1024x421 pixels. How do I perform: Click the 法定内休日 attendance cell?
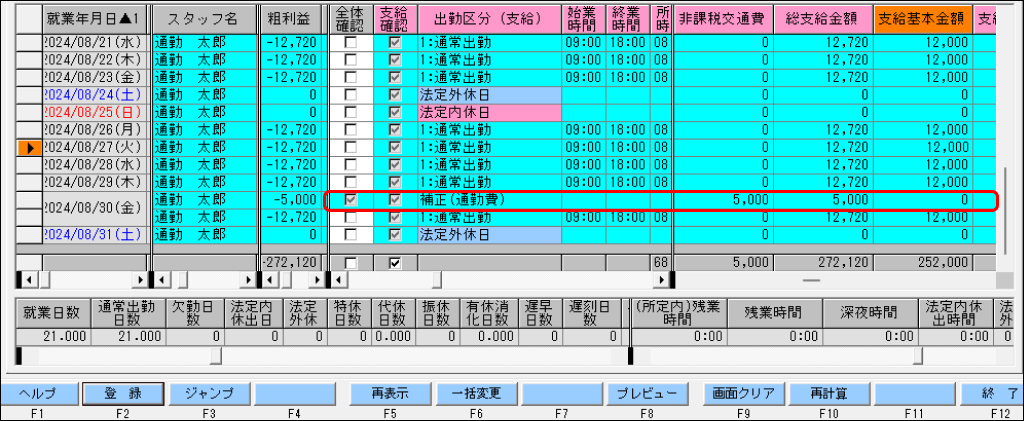pos(490,113)
